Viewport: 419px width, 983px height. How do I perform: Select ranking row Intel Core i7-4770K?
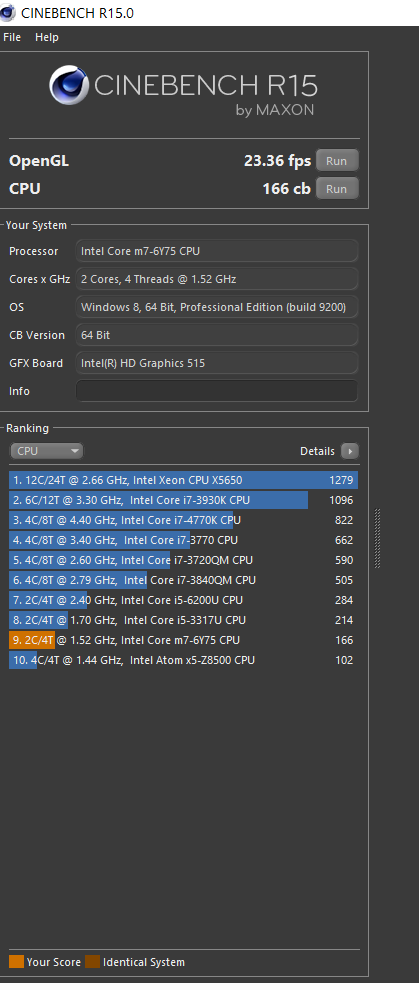coord(184,520)
